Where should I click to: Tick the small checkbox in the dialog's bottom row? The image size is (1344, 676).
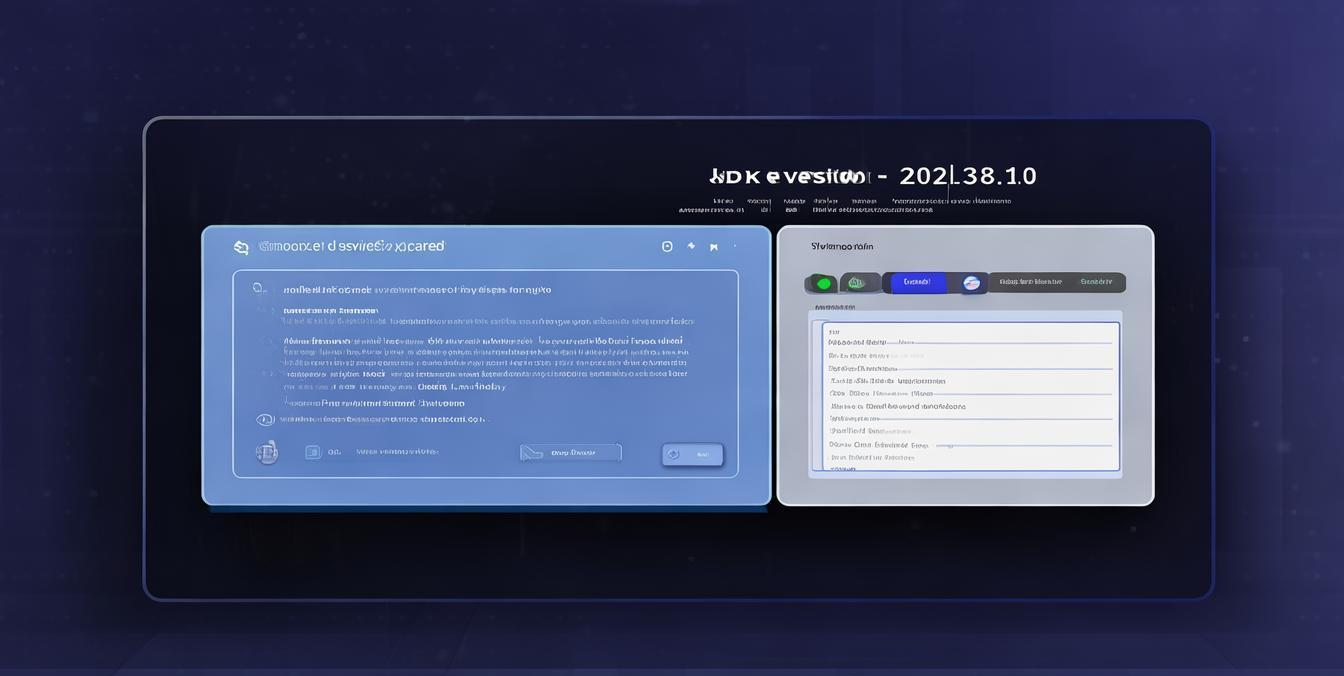pyautogui.click(x=313, y=452)
